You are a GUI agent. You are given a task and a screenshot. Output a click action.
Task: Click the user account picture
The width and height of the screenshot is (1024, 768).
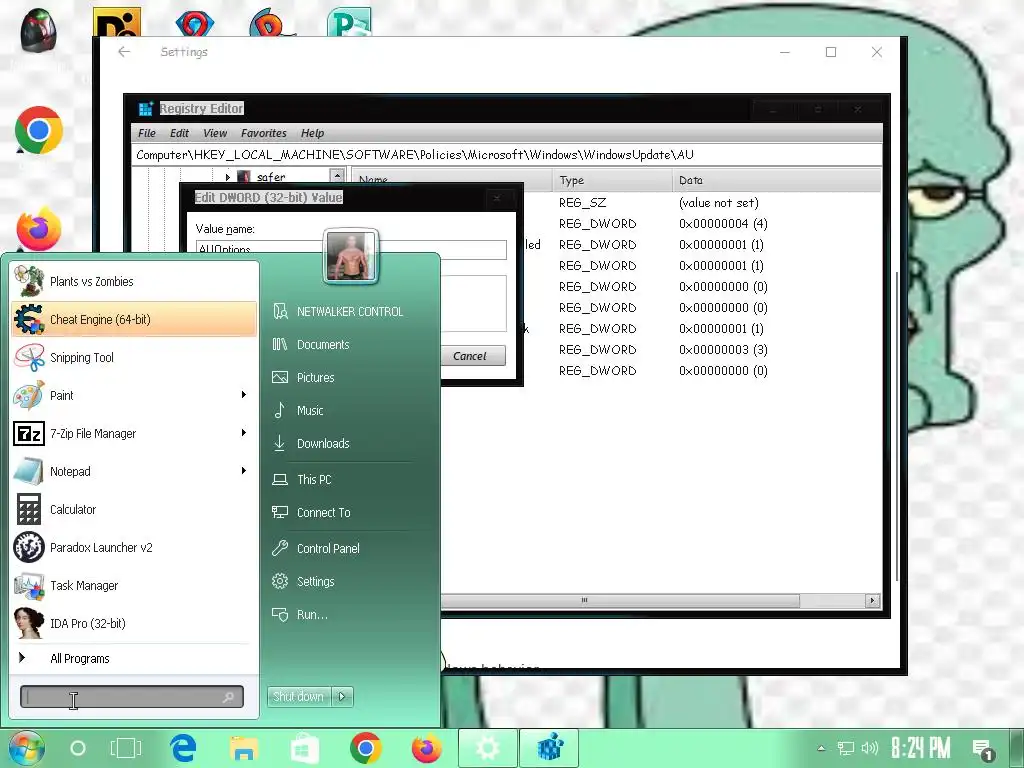[351, 256]
